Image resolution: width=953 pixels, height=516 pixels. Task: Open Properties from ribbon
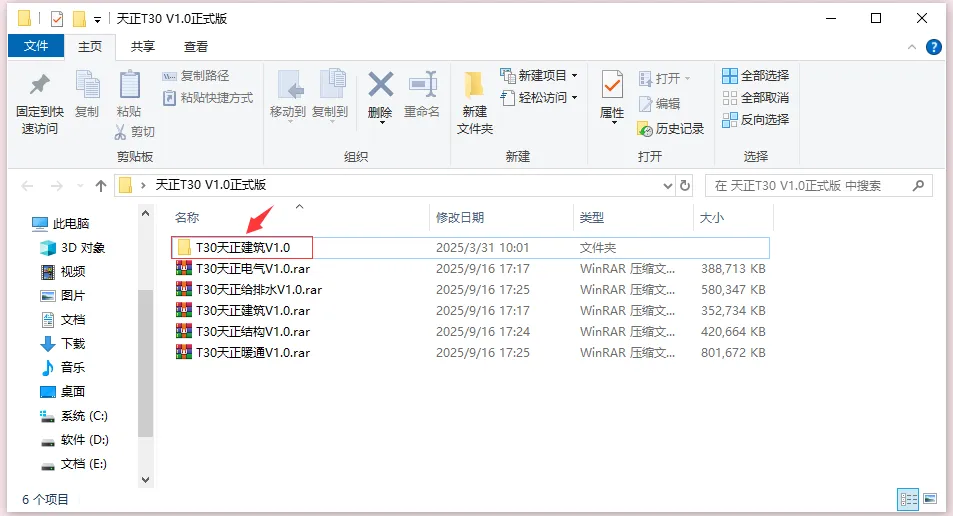click(x=612, y=96)
